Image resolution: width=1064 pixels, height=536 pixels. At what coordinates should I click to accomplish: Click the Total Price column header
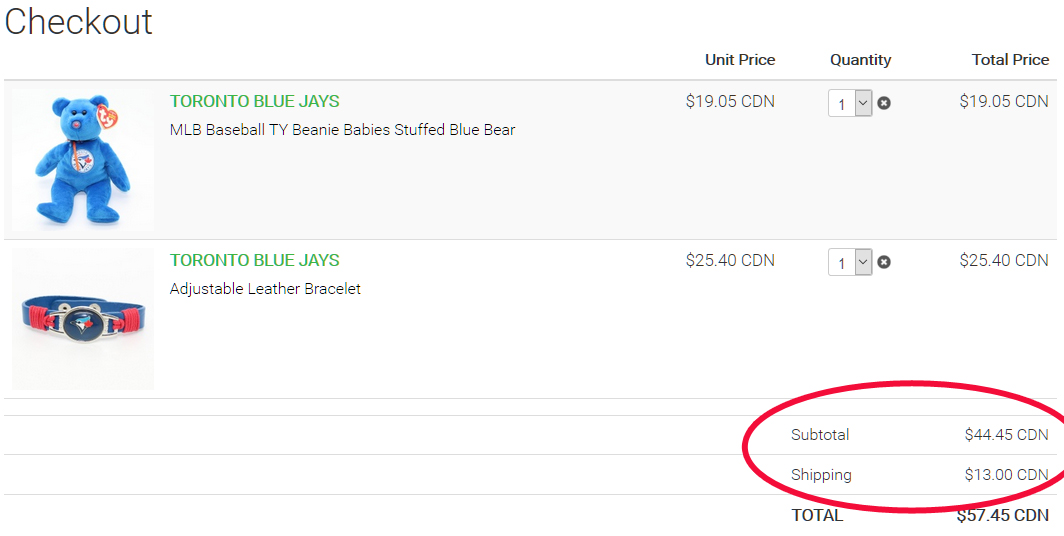point(1010,60)
